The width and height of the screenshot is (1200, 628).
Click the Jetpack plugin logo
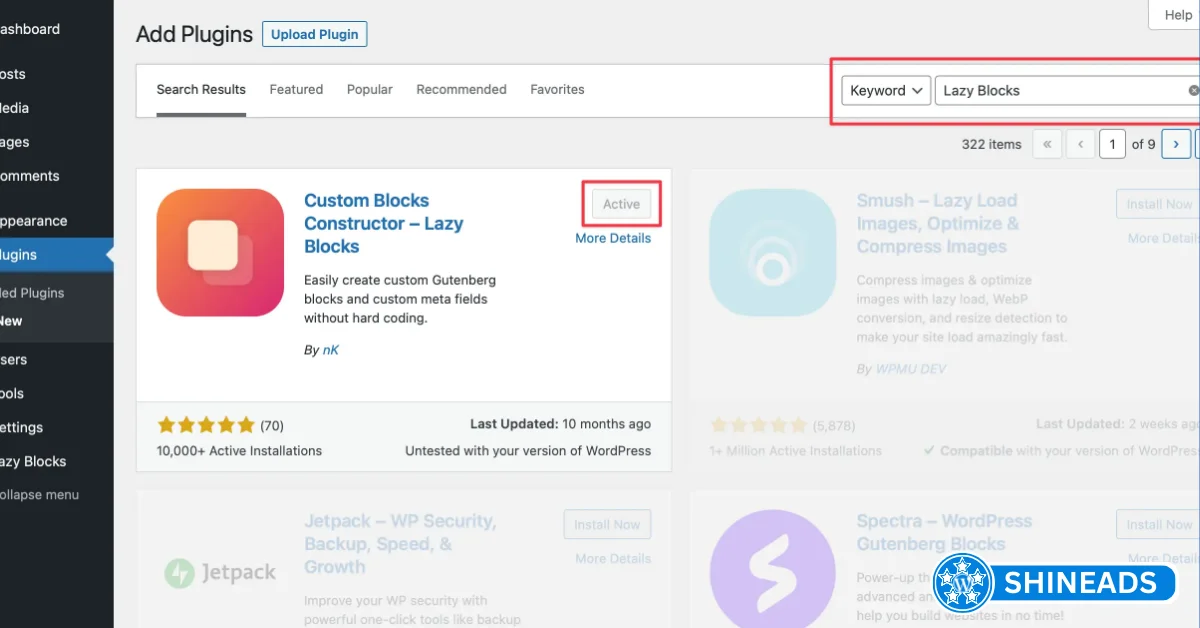click(x=220, y=573)
